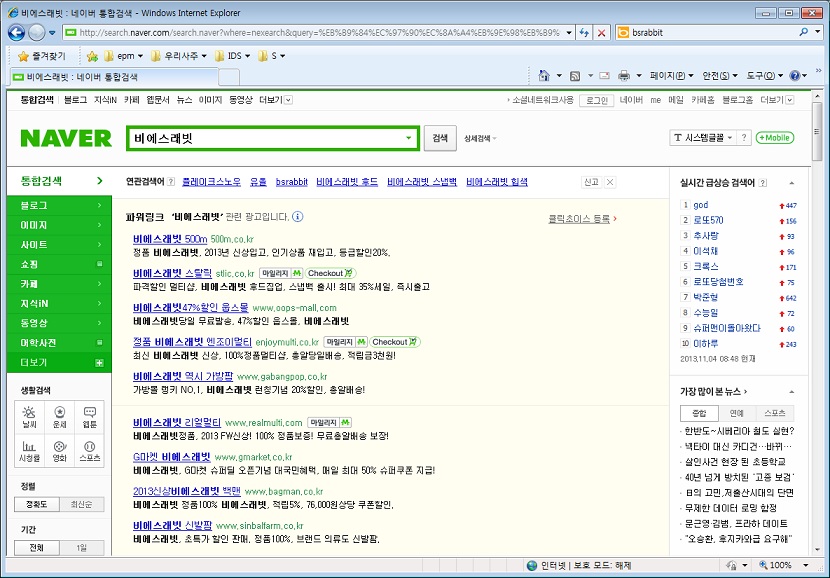Screen dimensions: 830x578
Task: Expand the top-left 더보기 search category dropdown
Action: 276,100
